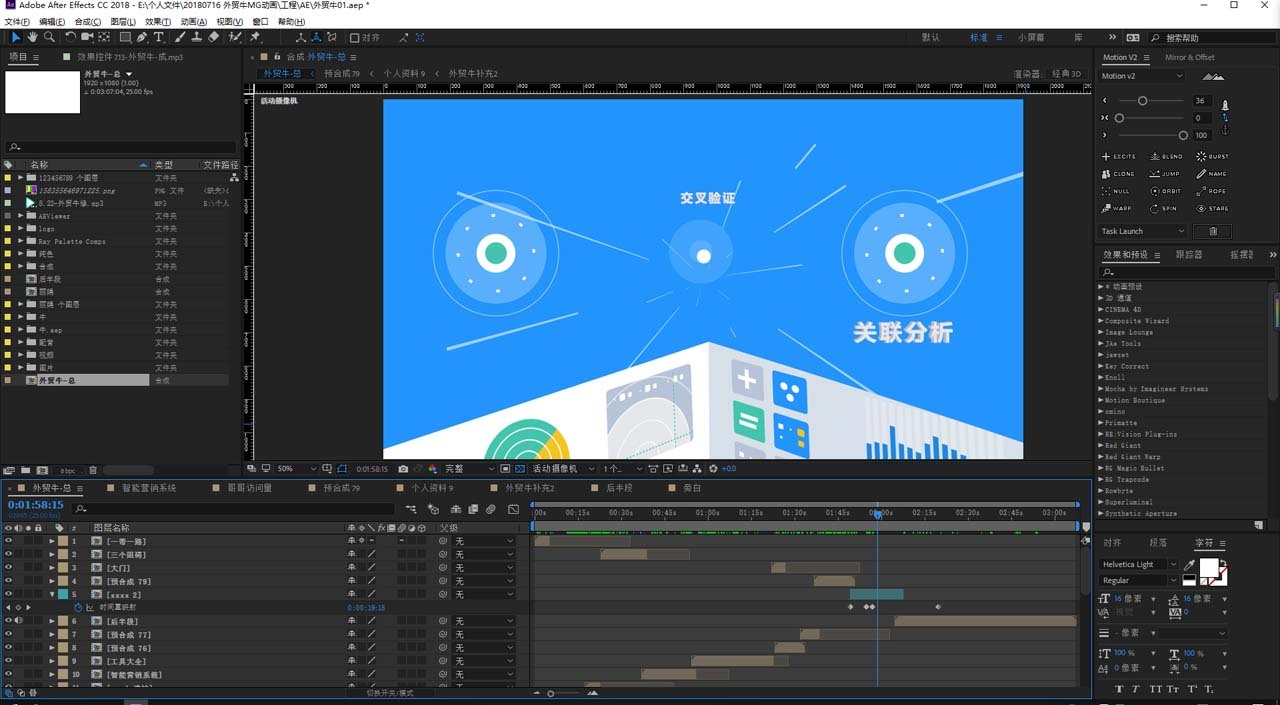Image resolution: width=1280 pixels, height=705 pixels.
Task: Click the Motion v2 ORBIT tool
Action: [x=1167, y=191]
